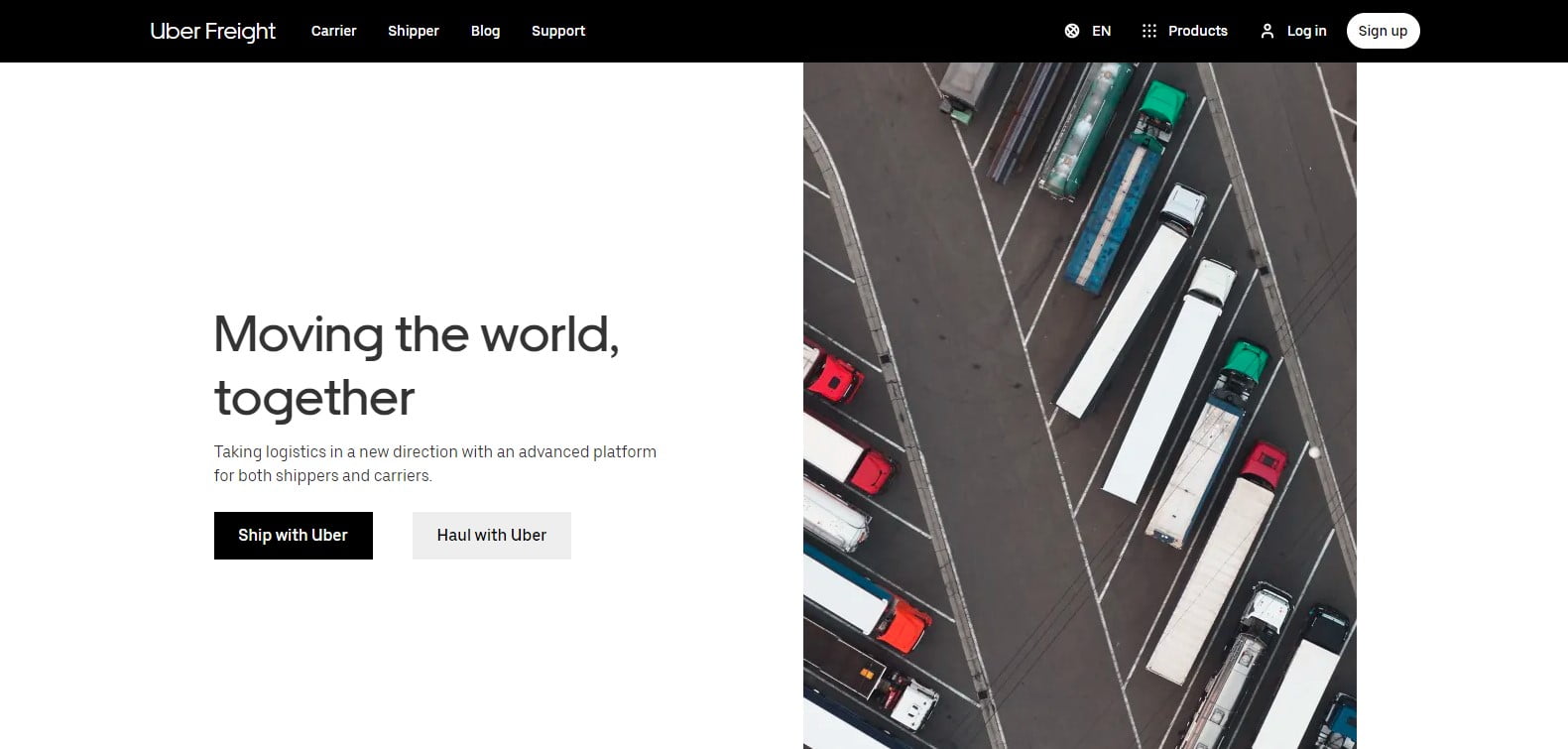The image size is (1568, 749).
Task: Click Ship with Uber button
Action: (294, 536)
